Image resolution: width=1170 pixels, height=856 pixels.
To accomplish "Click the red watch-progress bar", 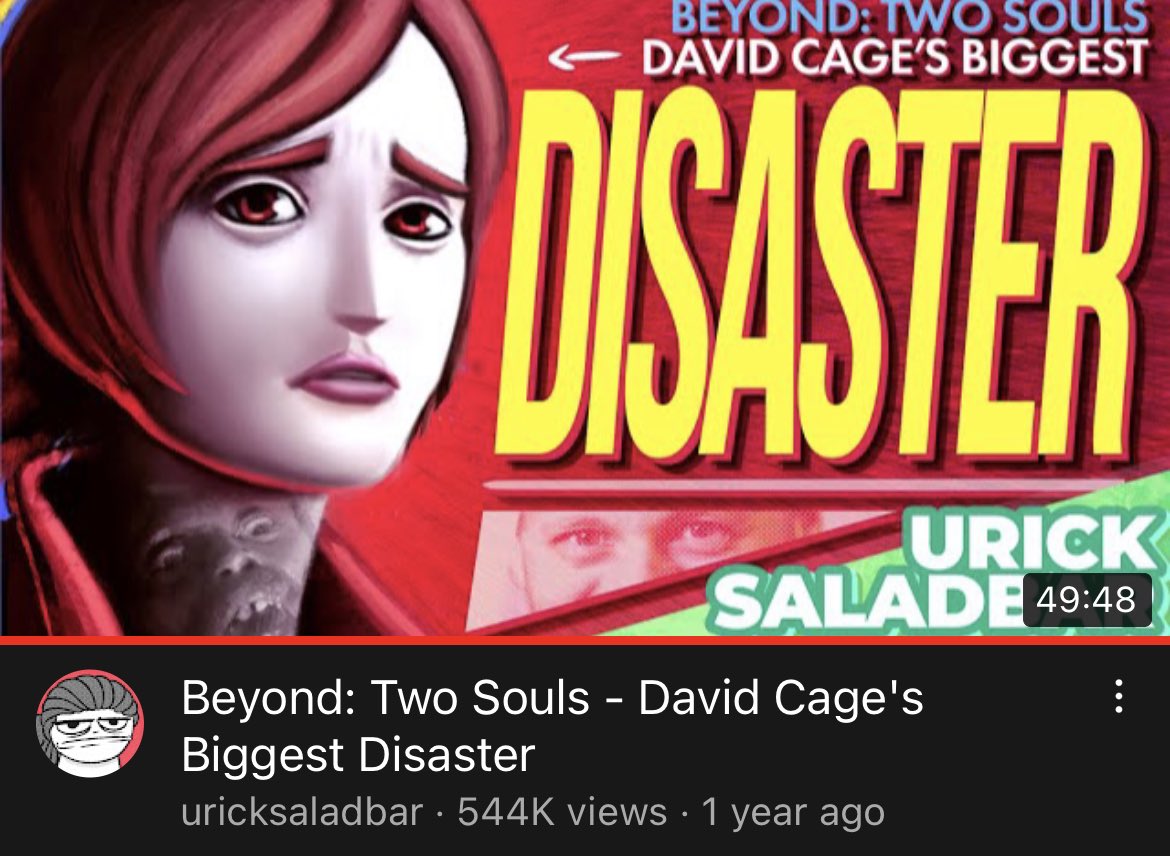I will (585, 640).
